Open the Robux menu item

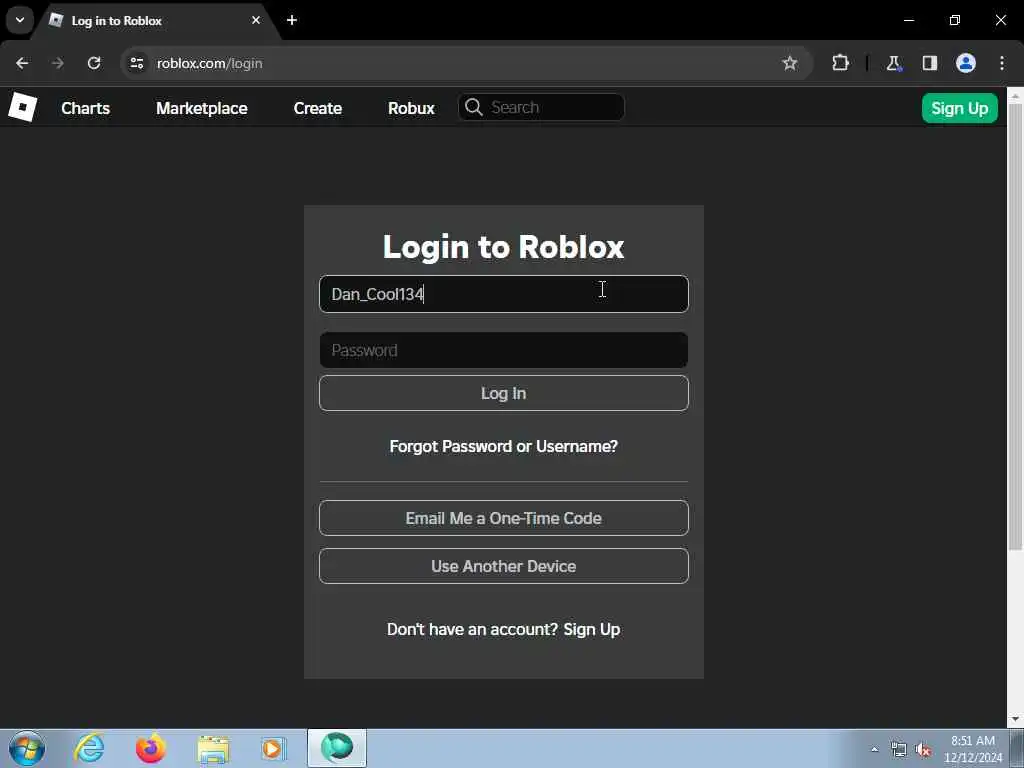click(x=411, y=108)
